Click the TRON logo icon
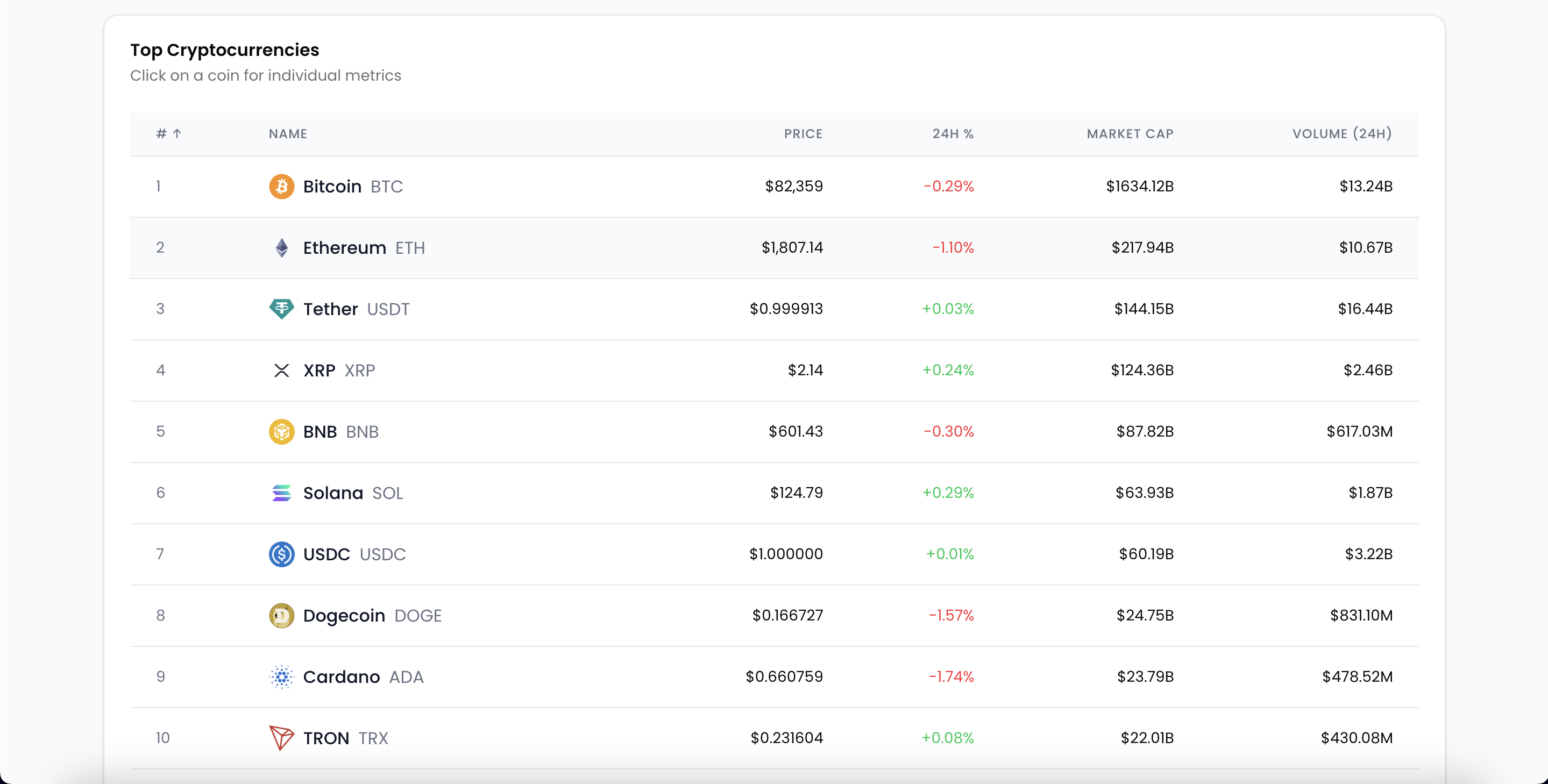This screenshot has height=784, width=1548. point(281,738)
